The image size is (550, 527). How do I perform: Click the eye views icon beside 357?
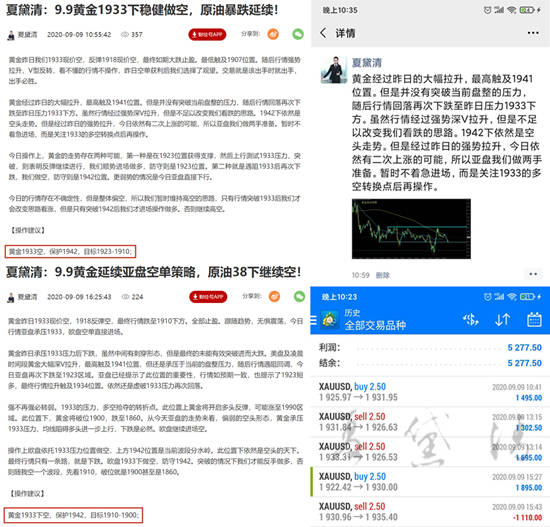pyautogui.click(x=125, y=34)
